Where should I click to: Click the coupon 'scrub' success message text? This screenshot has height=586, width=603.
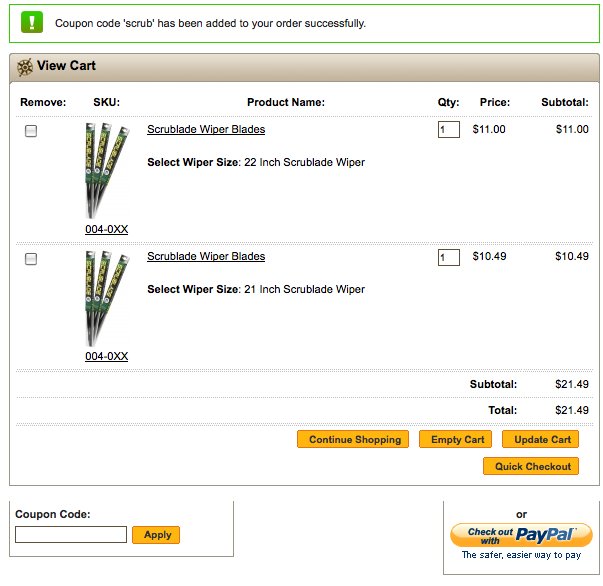210,23
